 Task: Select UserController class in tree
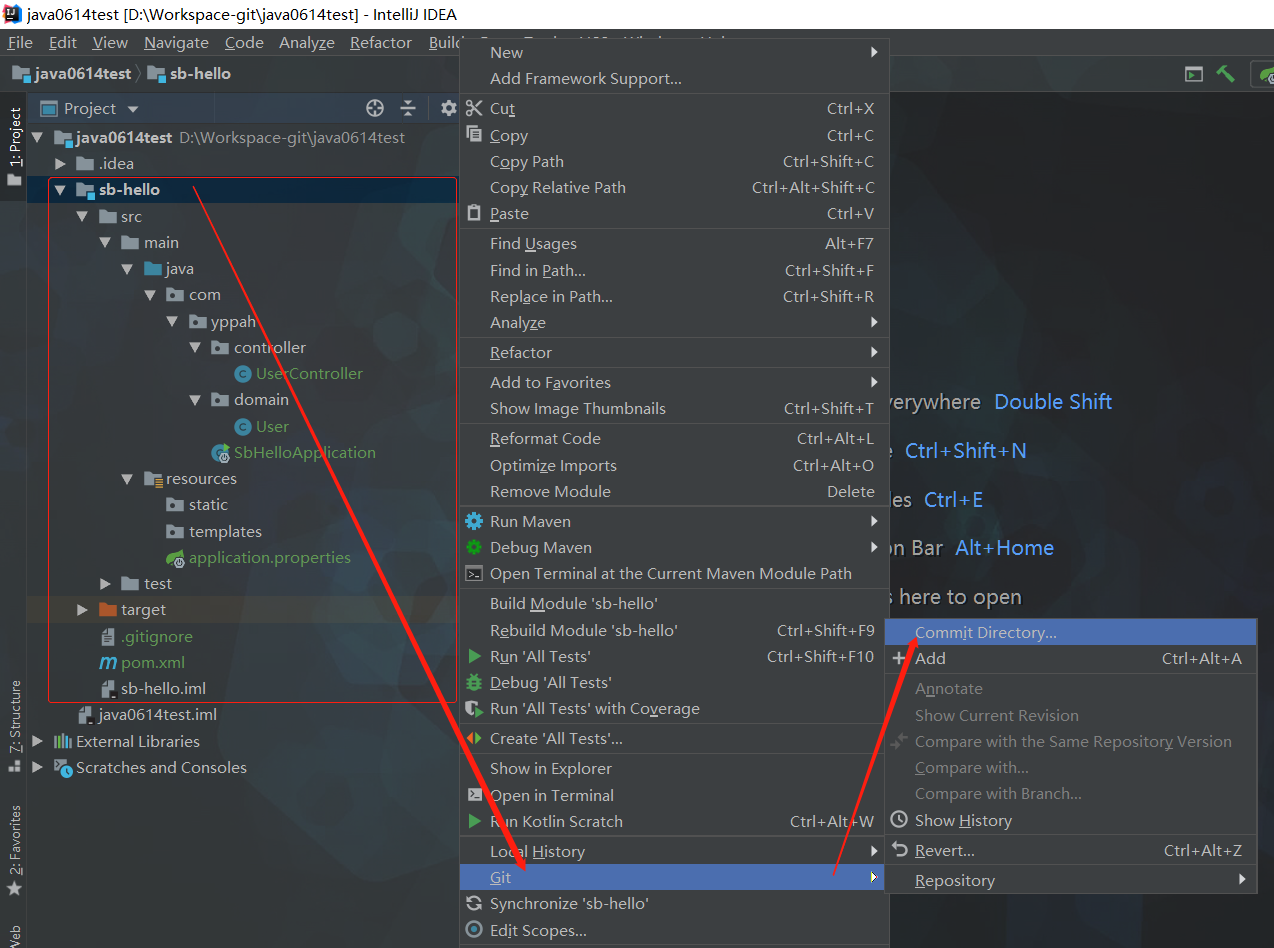(x=308, y=374)
